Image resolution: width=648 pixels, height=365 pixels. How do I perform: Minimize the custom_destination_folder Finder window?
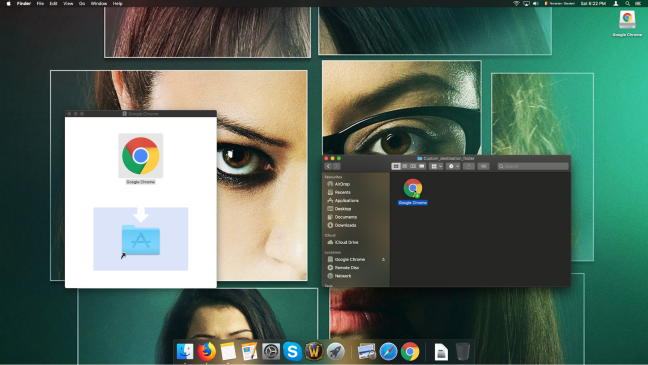(x=332, y=158)
